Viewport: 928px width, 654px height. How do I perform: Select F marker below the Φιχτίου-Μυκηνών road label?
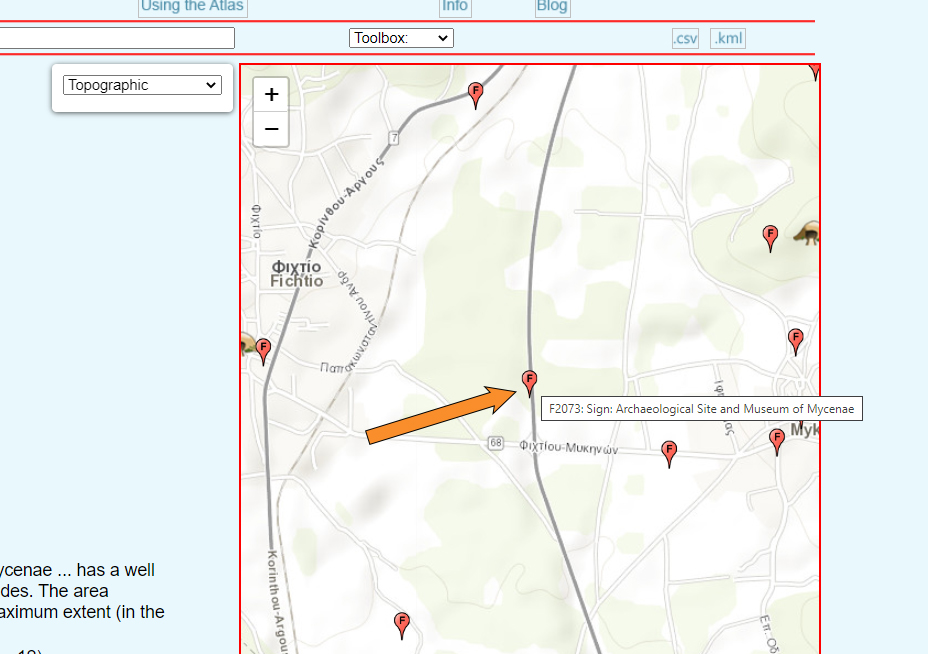(x=670, y=453)
